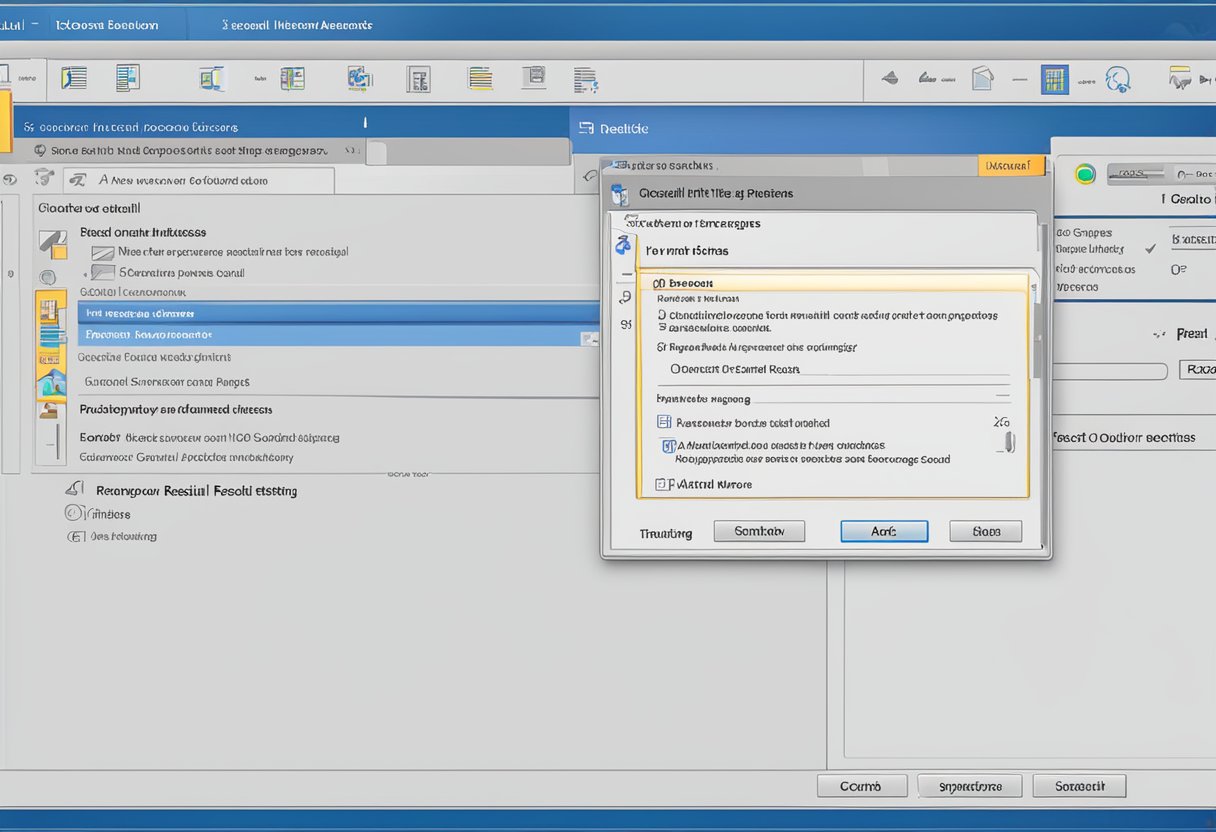
Task: Select the new email message icon on toolbar
Action: [73, 77]
